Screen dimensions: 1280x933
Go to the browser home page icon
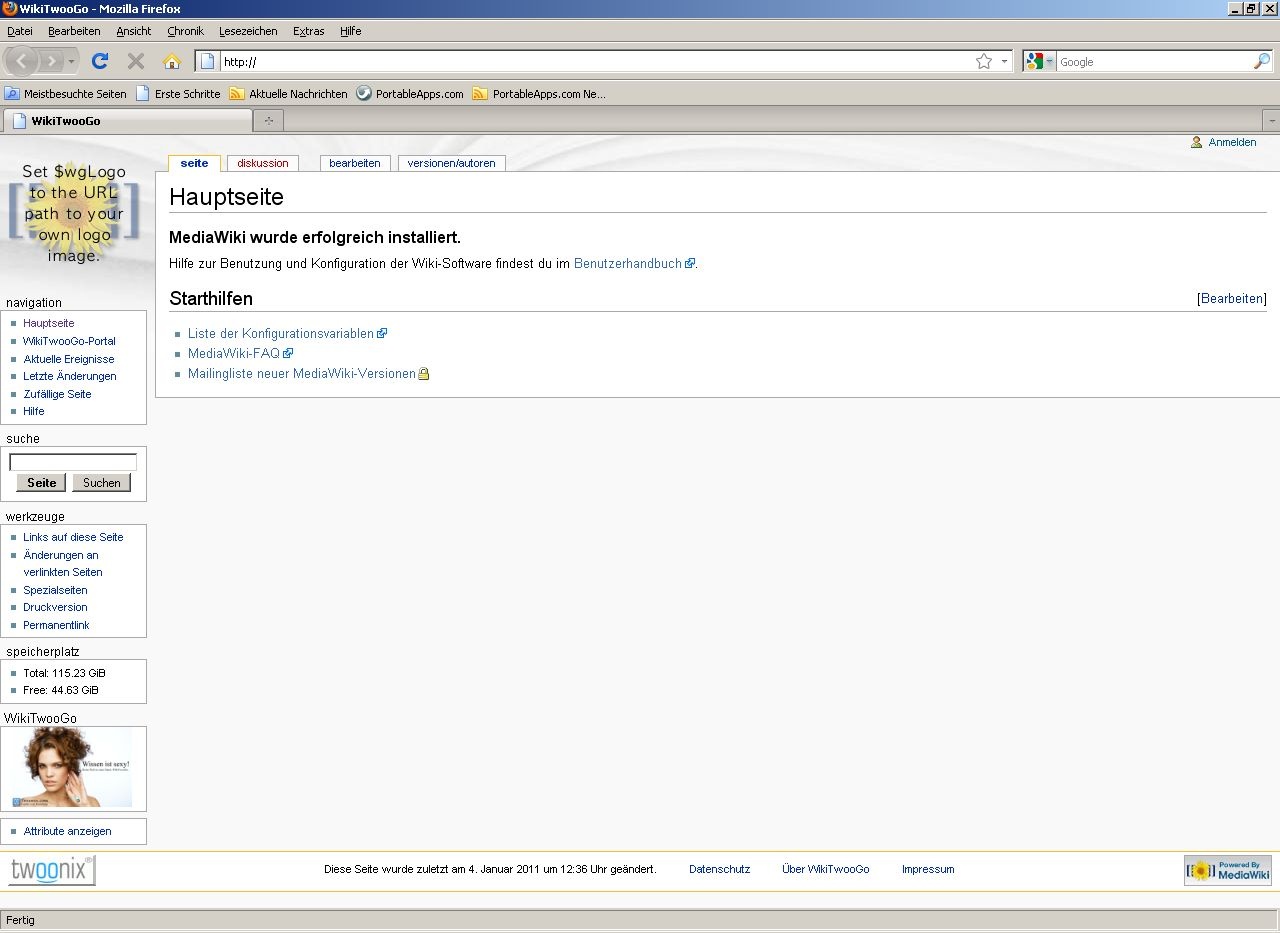tap(172, 61)
